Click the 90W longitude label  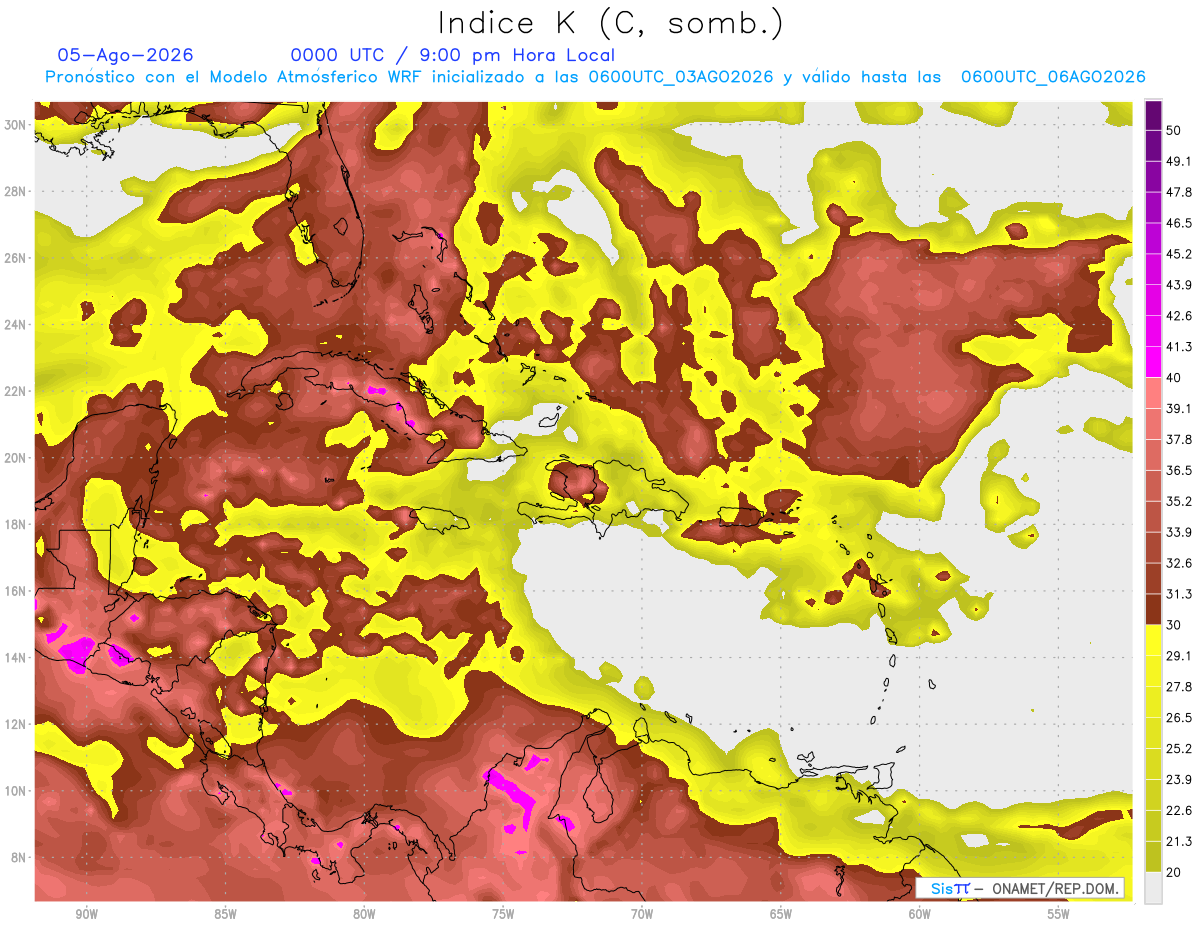point(86,914)
